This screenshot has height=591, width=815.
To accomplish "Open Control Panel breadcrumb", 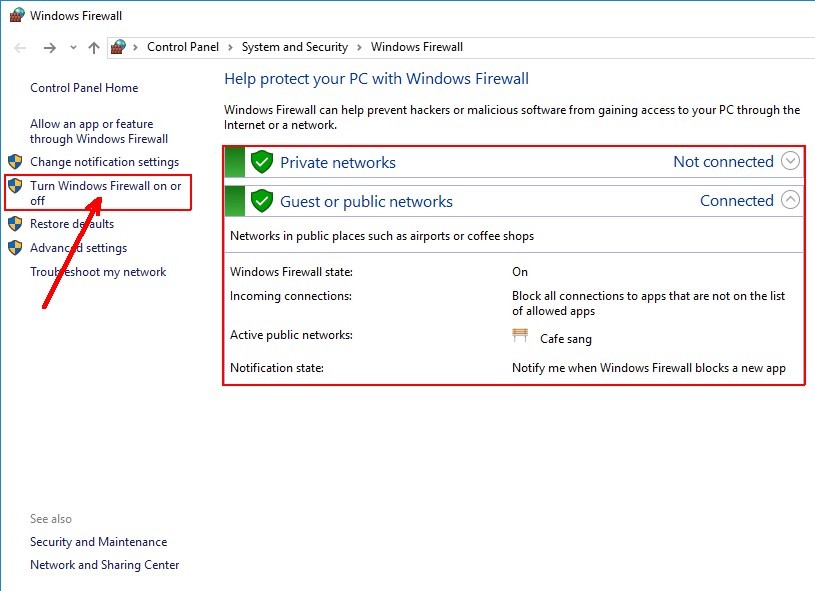I will tap(183, 47).
